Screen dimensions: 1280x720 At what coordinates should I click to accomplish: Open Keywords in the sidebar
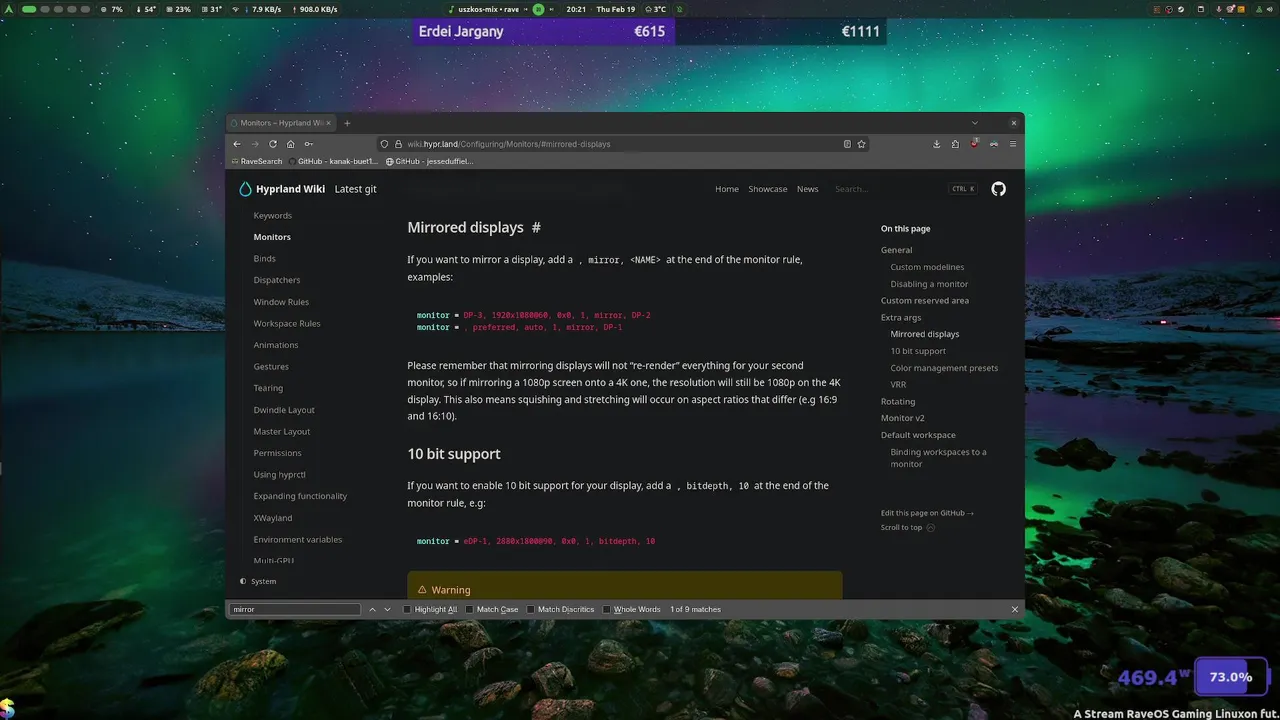(273, 215)
